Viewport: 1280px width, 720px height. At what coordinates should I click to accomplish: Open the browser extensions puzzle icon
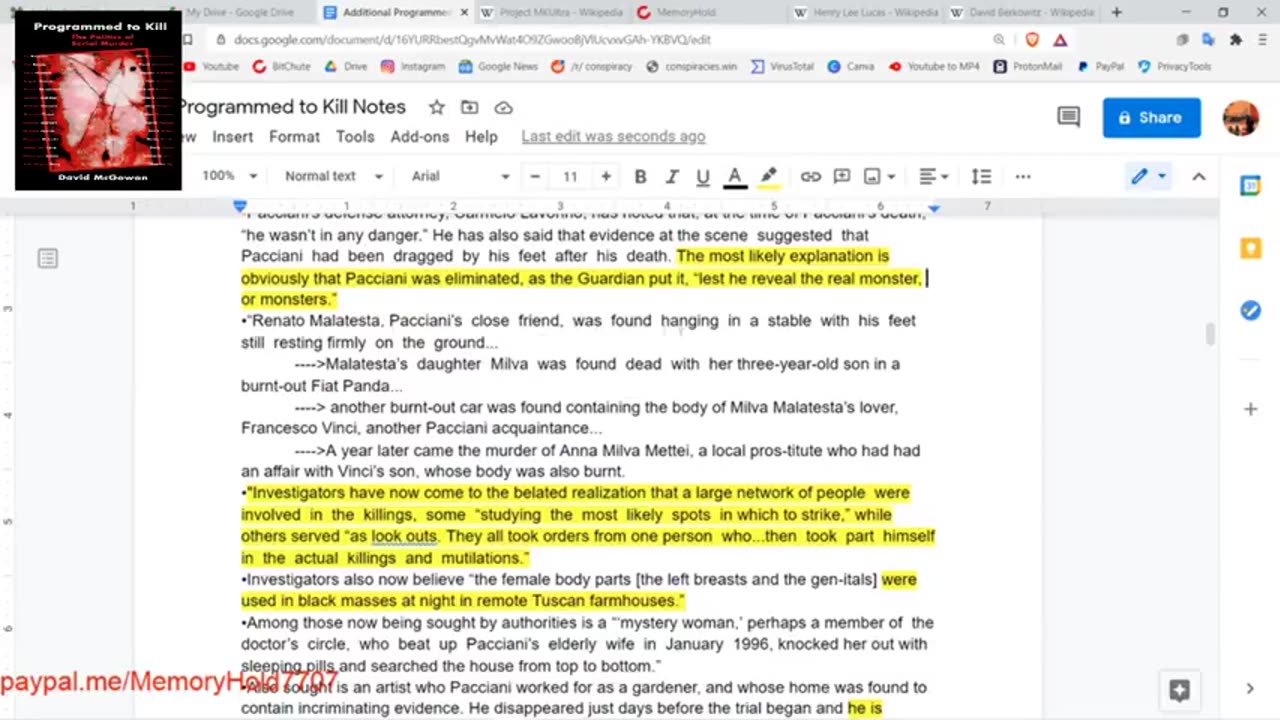1236,40
